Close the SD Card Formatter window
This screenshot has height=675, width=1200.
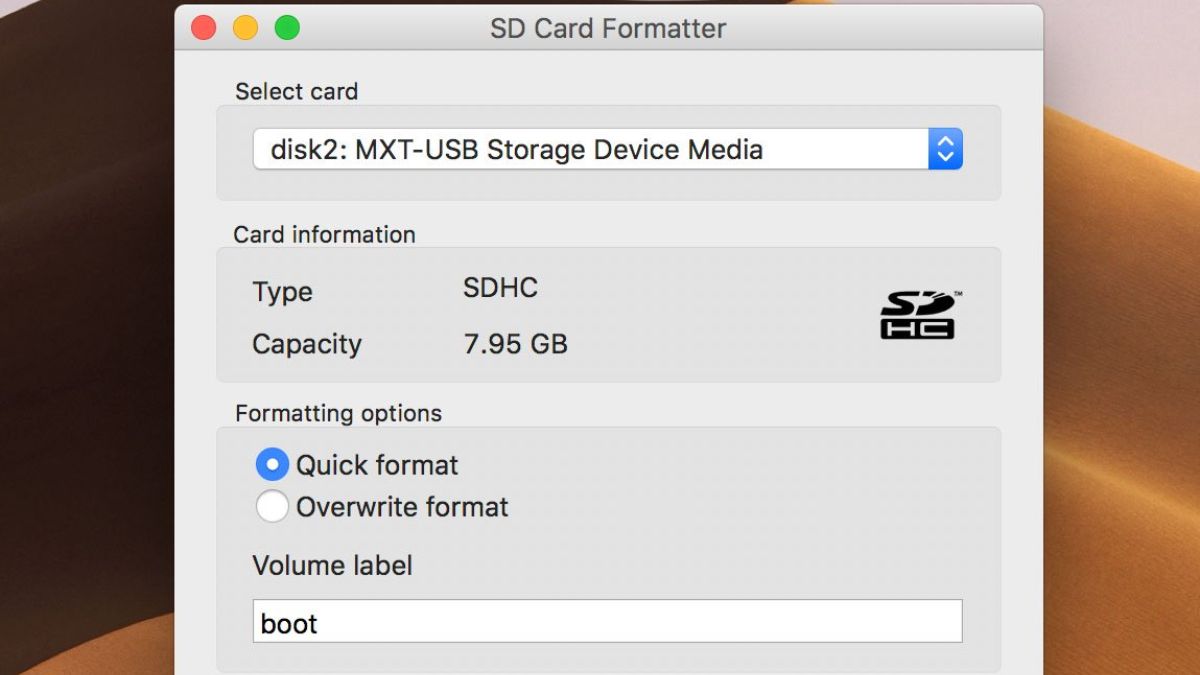click(x=203, y=28)
